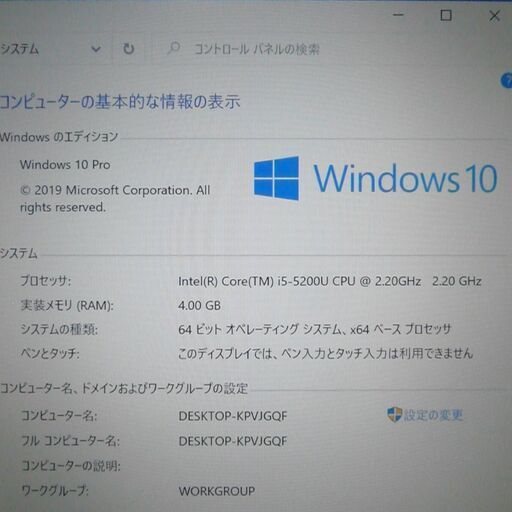The width and height of the screenshot is (512, 512).
Task: Click the コンピューターの説明 label
Action: click(71, 466)
